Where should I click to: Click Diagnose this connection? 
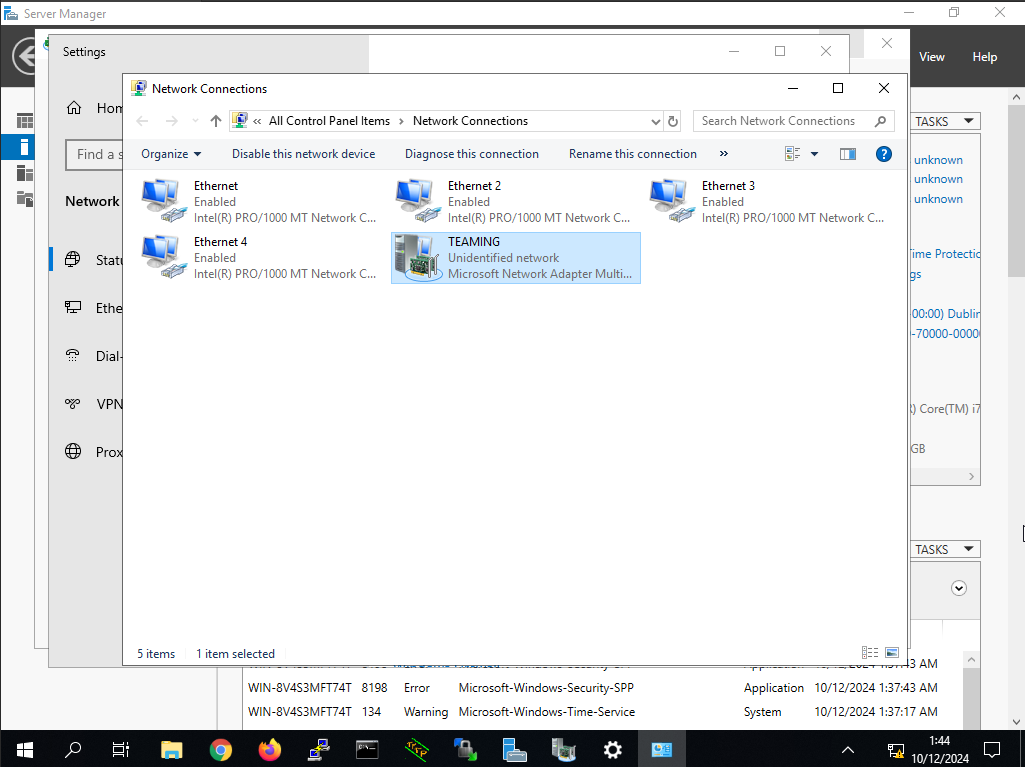pyautogui.click(x=471, y=154)
